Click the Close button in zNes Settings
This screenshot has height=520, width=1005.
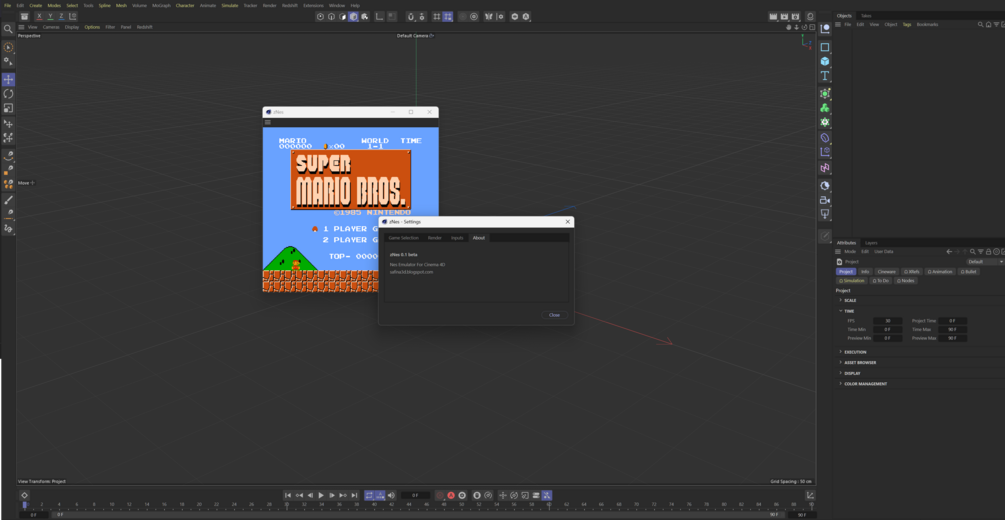(554, 315)
